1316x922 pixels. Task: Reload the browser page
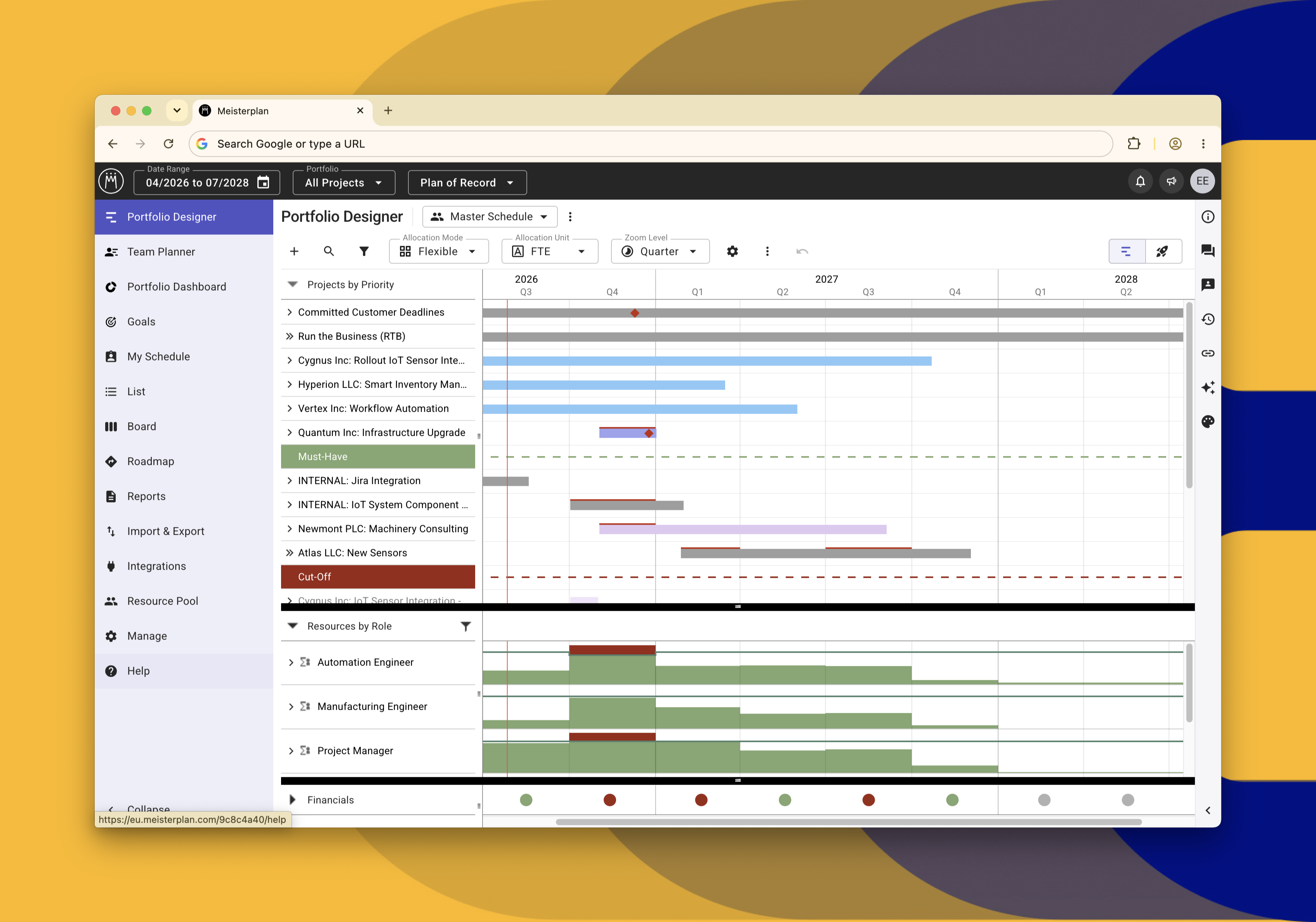pyautogui.click(x=168, y=144)
